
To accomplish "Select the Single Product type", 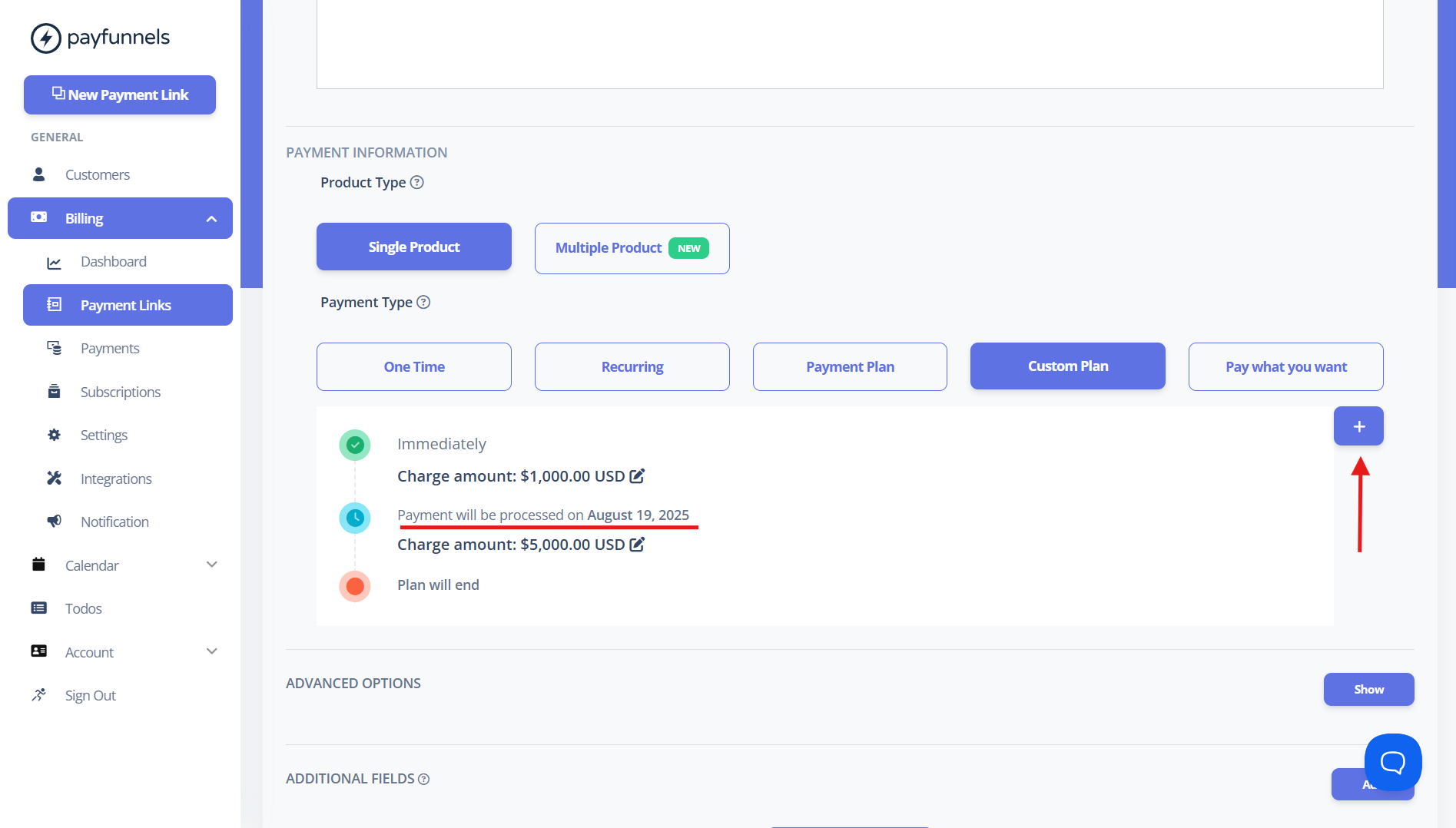I will pos(414,247).
